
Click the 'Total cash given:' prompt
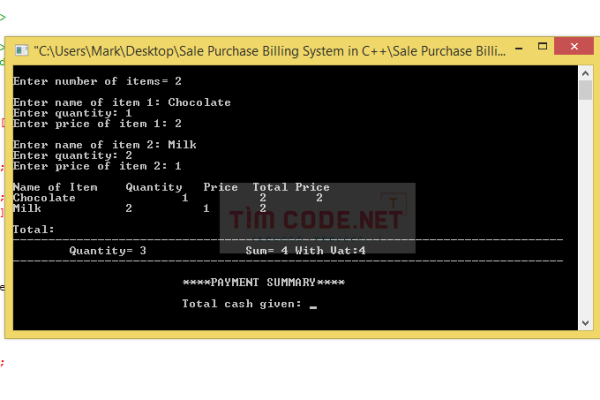coord(242,304)
